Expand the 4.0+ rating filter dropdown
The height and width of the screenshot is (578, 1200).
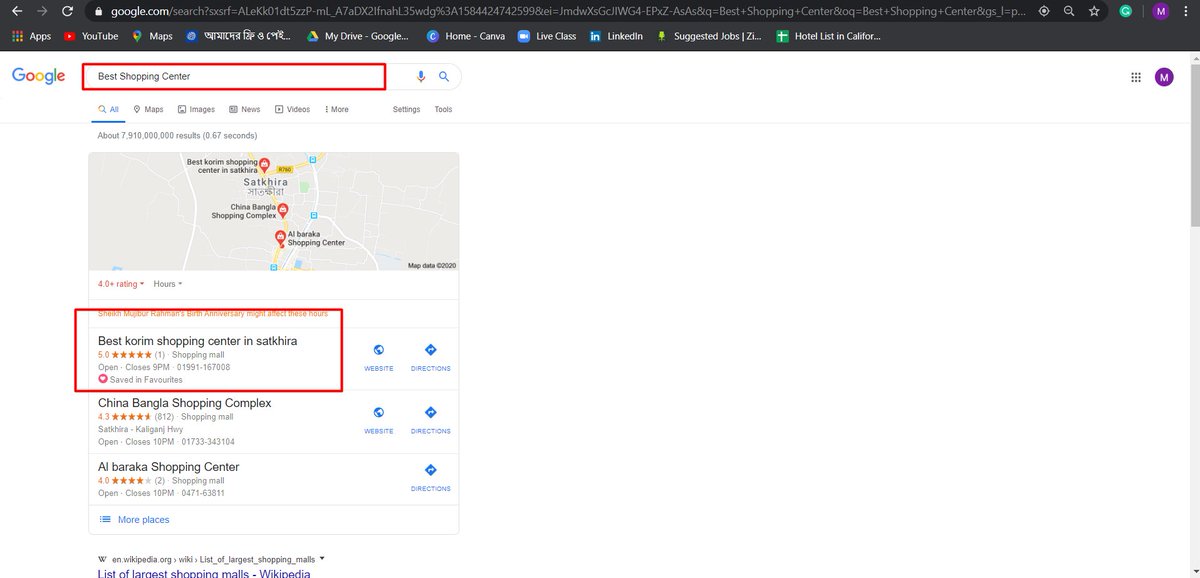(x=121, y=284)
